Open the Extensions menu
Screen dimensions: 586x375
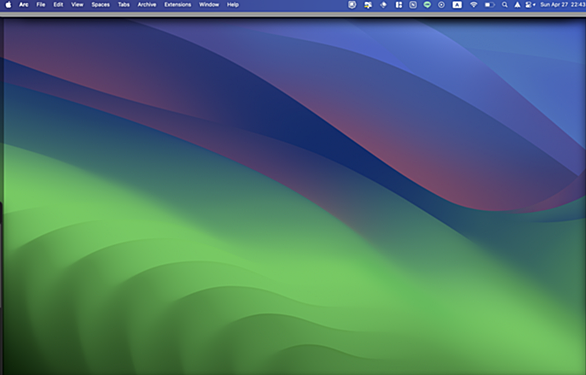178,5
